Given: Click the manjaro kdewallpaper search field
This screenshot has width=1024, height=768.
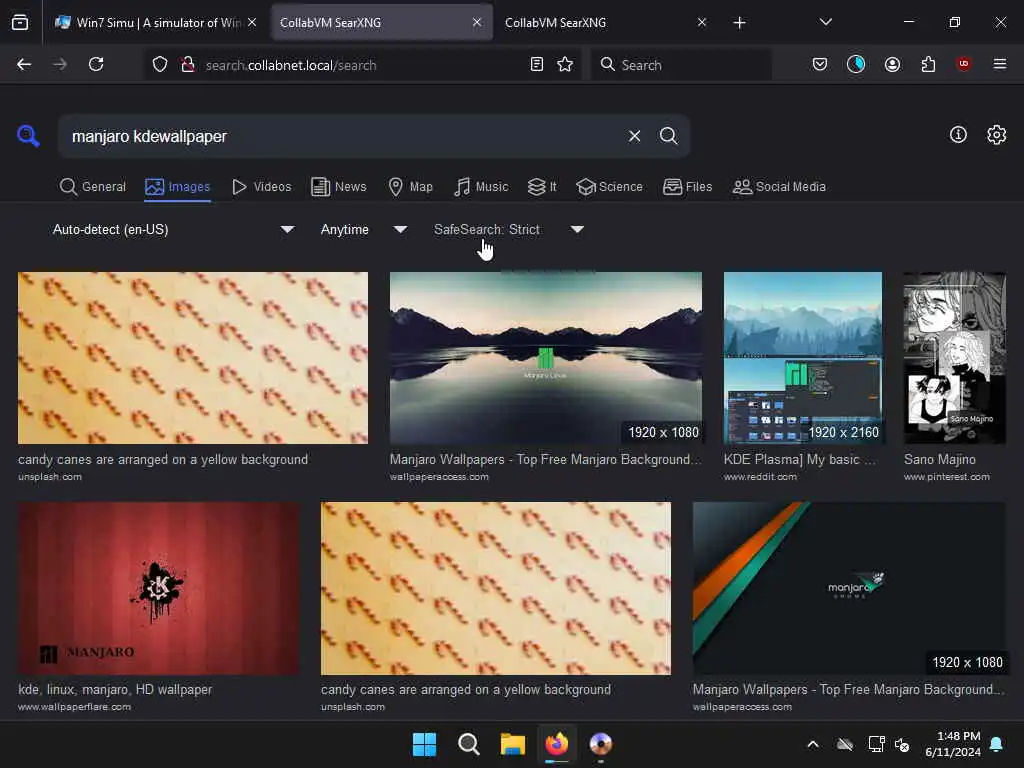Looking at the screenshot, I should coord(343,136).
